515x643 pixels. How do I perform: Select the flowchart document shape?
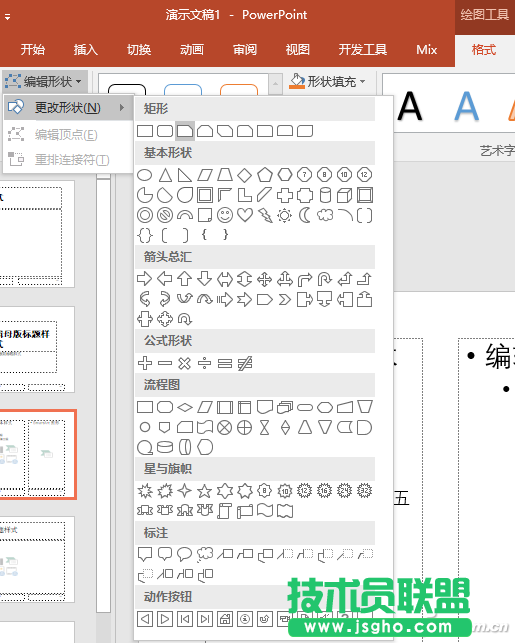(x=265, y=407)
